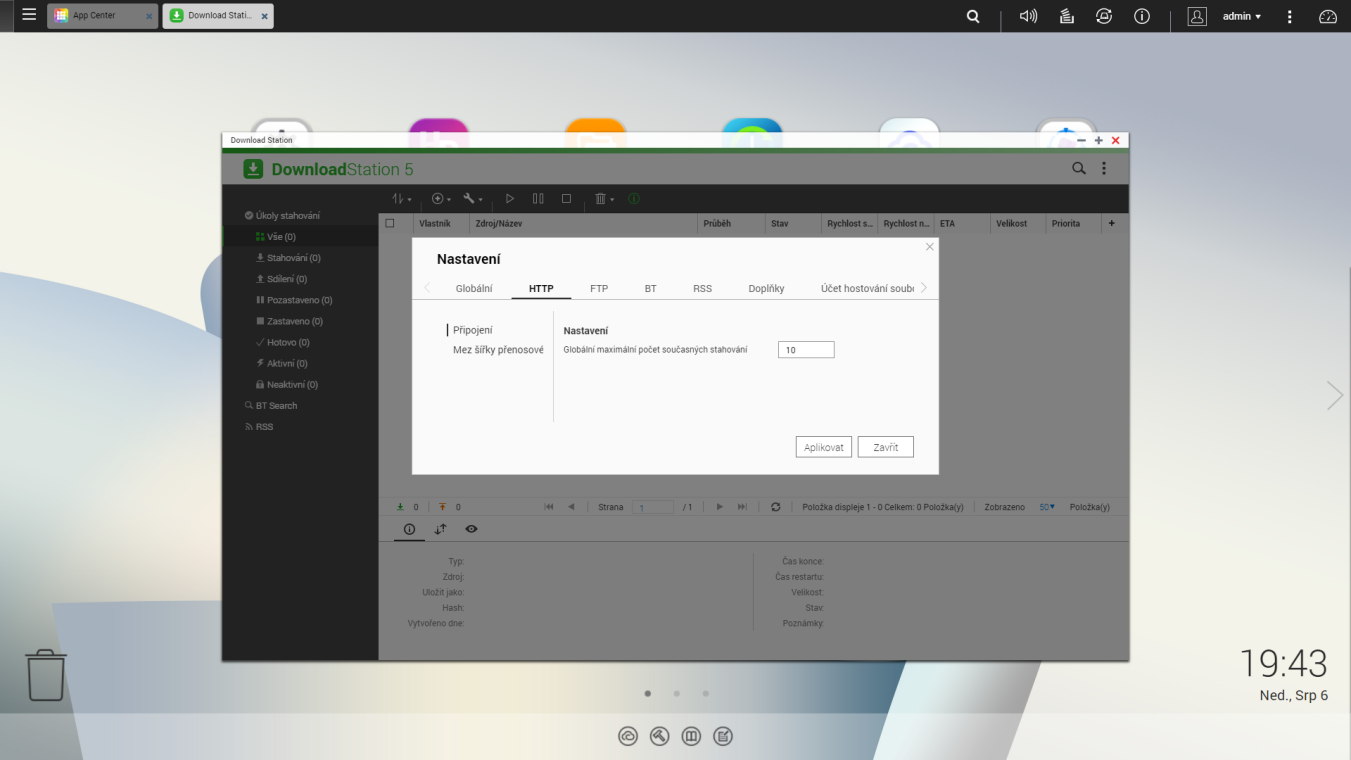Open Download Station more options menu
The image size is (1351, 760).
tap(1104, 169)
